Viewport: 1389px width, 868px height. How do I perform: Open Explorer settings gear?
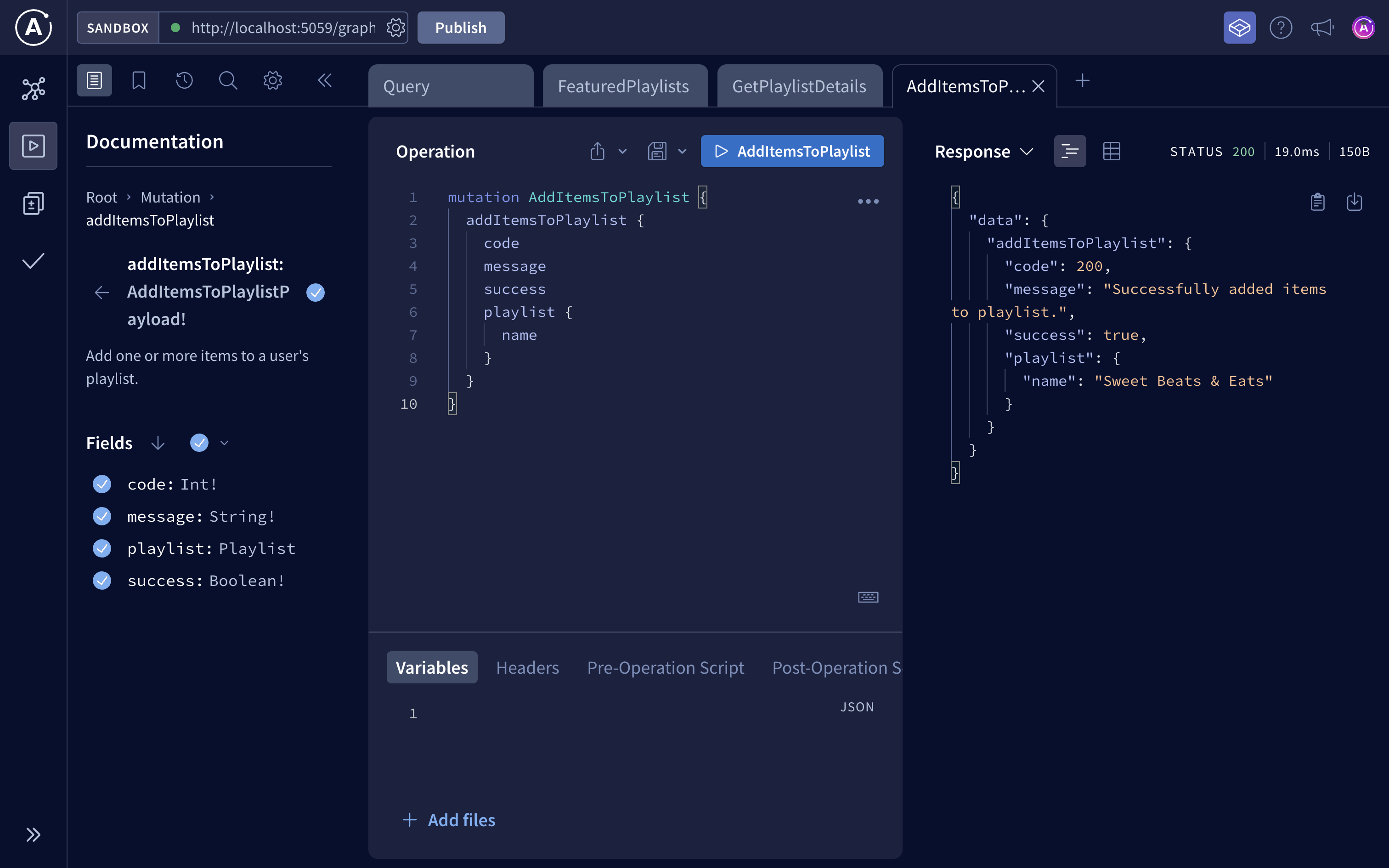tap(273, 80)
